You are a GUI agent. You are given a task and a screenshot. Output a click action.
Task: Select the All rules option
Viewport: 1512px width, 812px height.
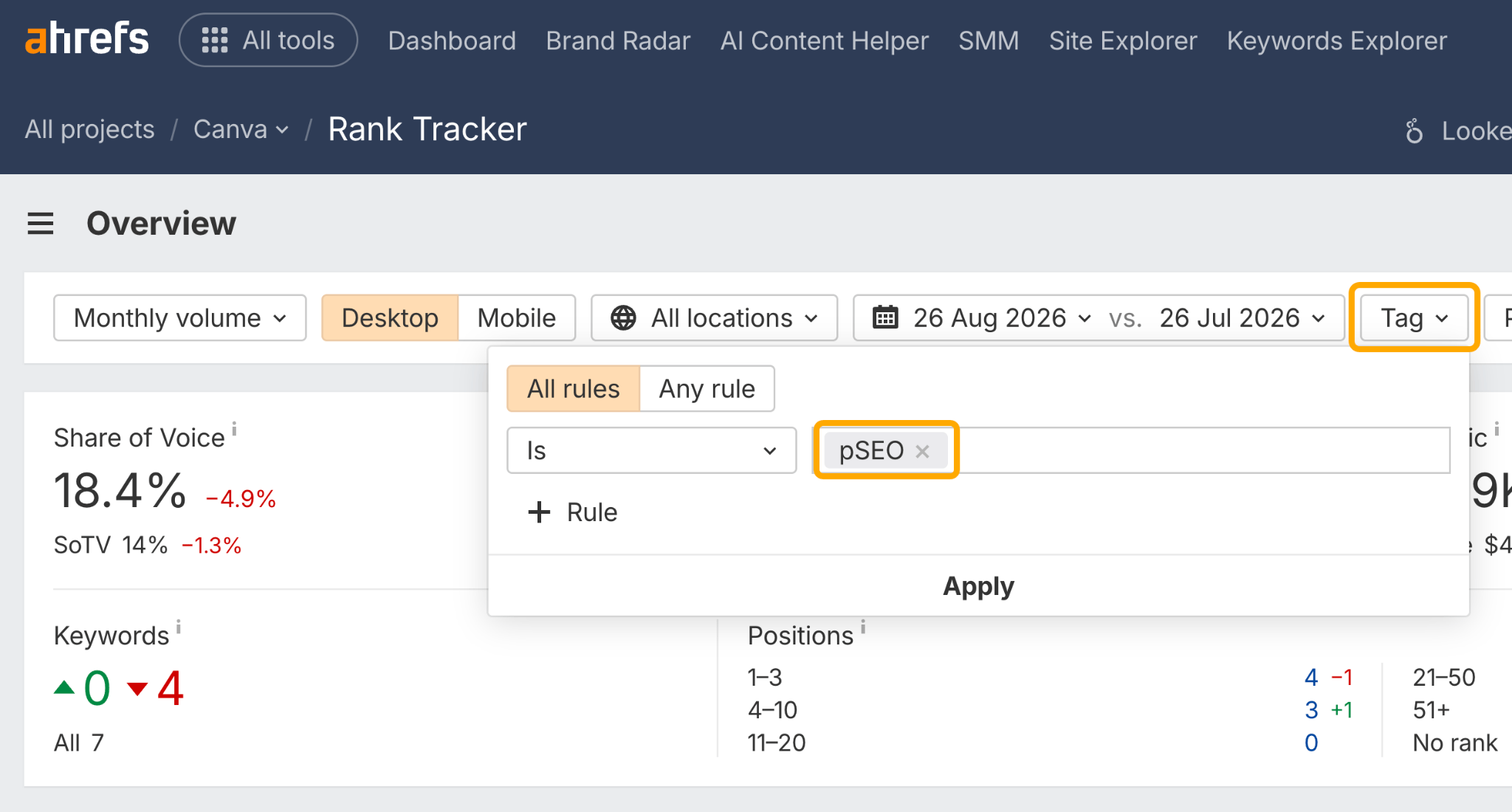(x=574, y=388)
